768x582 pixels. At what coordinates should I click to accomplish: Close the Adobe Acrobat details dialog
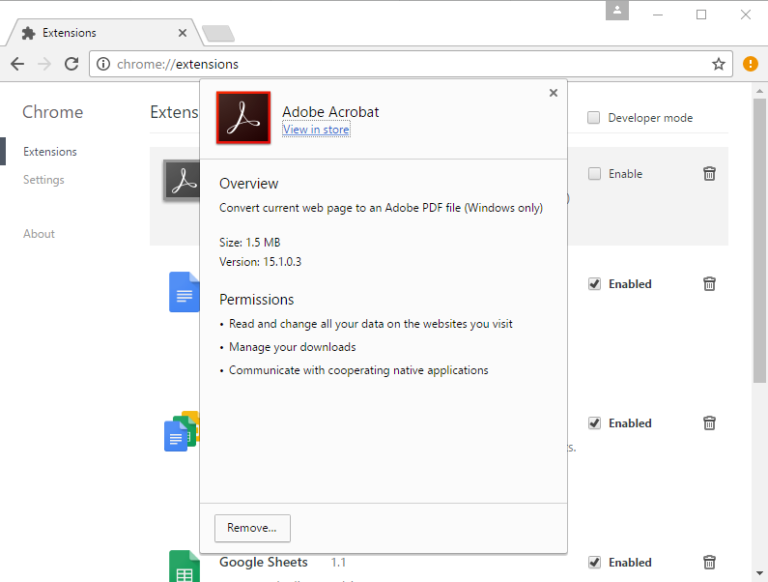(553, 93)
